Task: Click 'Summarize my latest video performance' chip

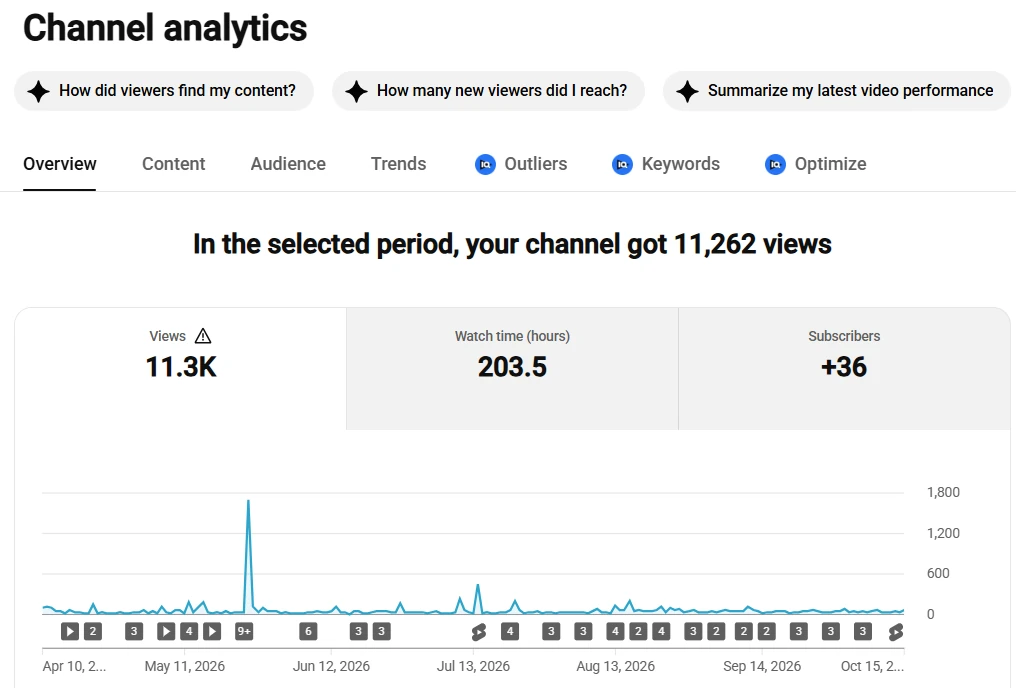Action: click(837, 91)
